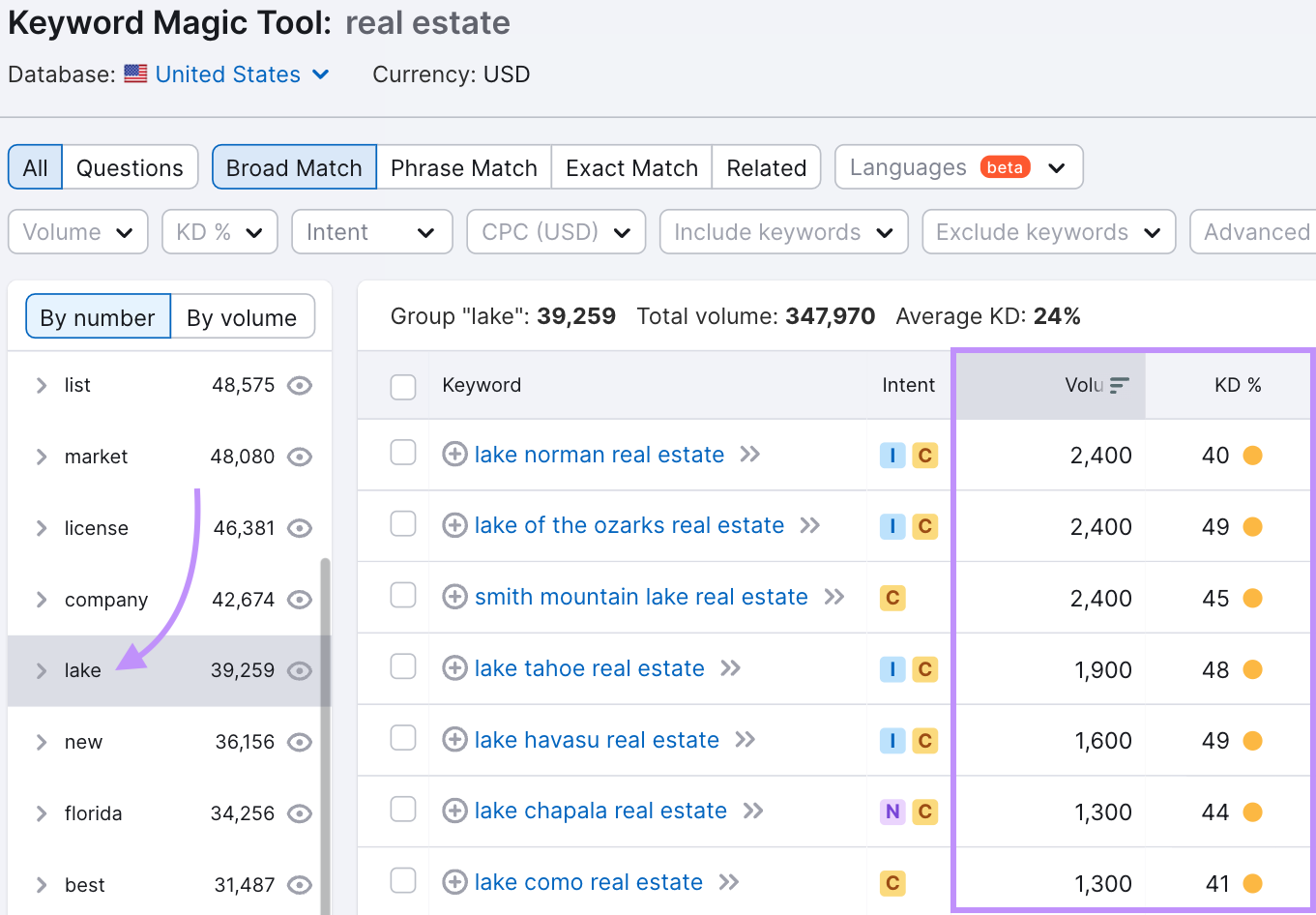Switch to Exact Match

631,167
